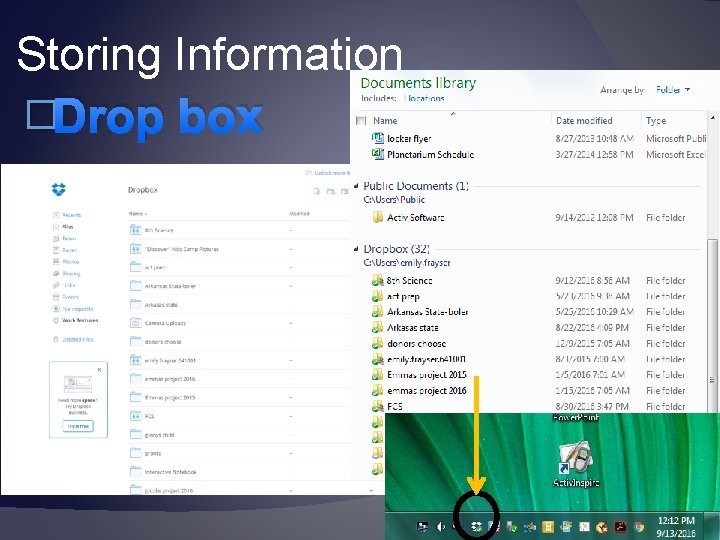Viewport: 720px width, 540px height.
Task: Open Events in the Dropbox web sidebar
Action: 70,297
